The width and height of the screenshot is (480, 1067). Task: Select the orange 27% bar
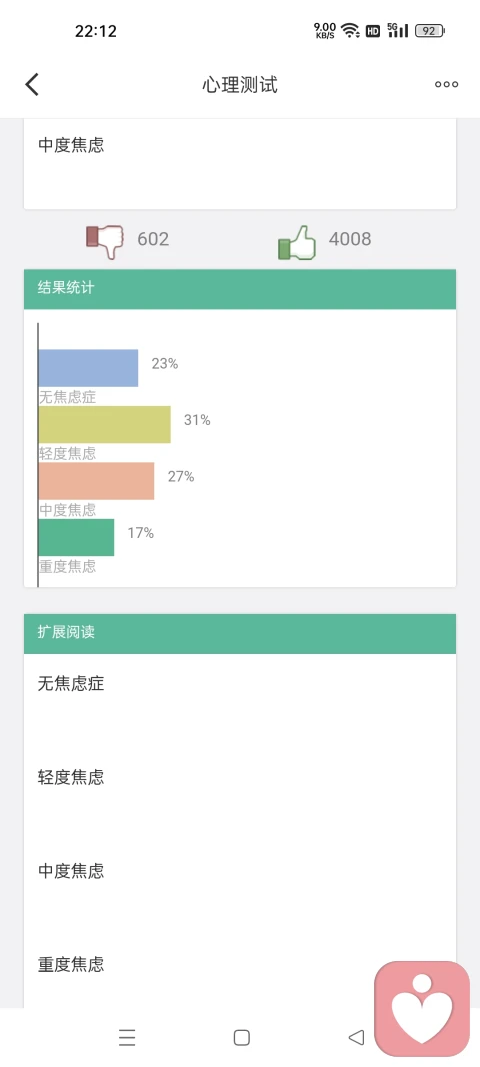[x=97, y=481]
